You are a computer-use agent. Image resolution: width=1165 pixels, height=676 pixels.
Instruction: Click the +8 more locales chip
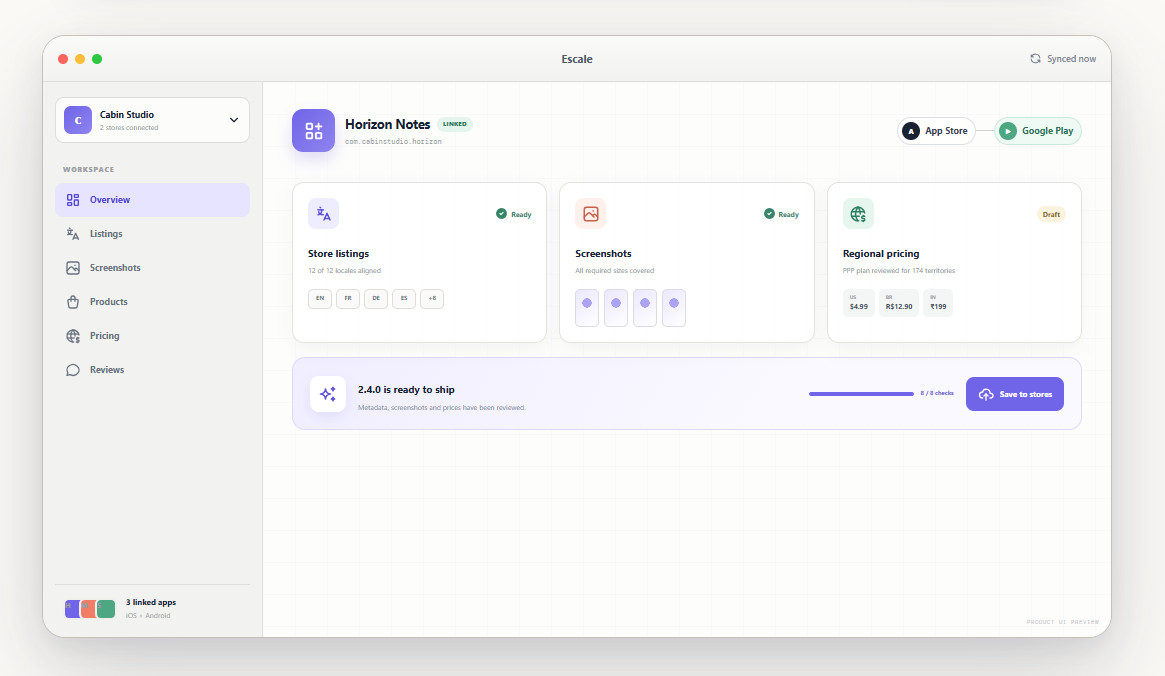(432, 299)
